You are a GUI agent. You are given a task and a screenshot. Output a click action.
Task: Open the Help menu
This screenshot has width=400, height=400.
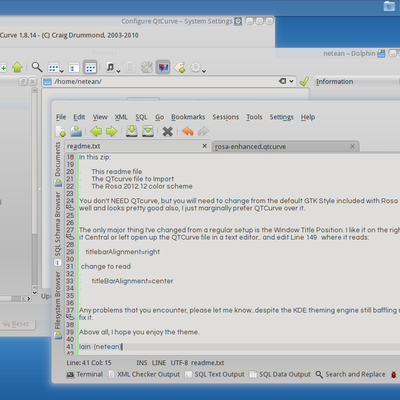308,117
